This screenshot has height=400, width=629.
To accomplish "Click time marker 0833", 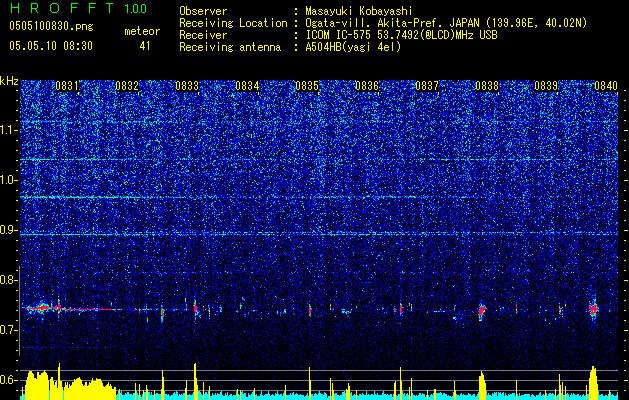I will [187, 86].
